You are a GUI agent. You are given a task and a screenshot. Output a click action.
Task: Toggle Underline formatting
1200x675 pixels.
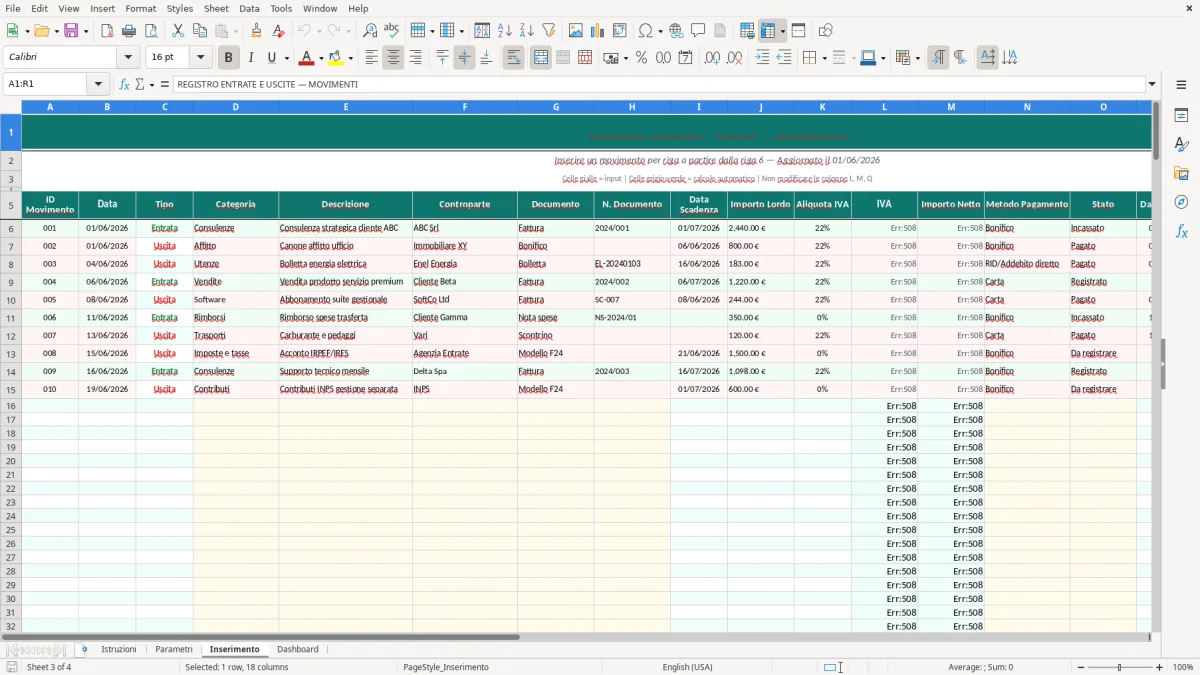(271, 58)
